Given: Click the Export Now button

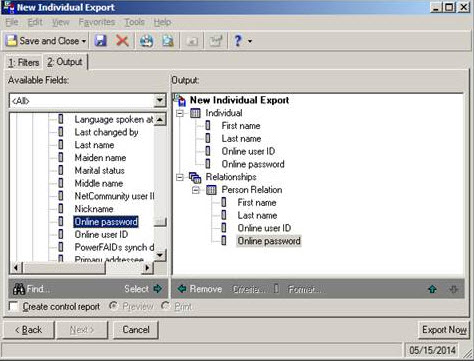Looking at the screenshot, I should point(444,330).
